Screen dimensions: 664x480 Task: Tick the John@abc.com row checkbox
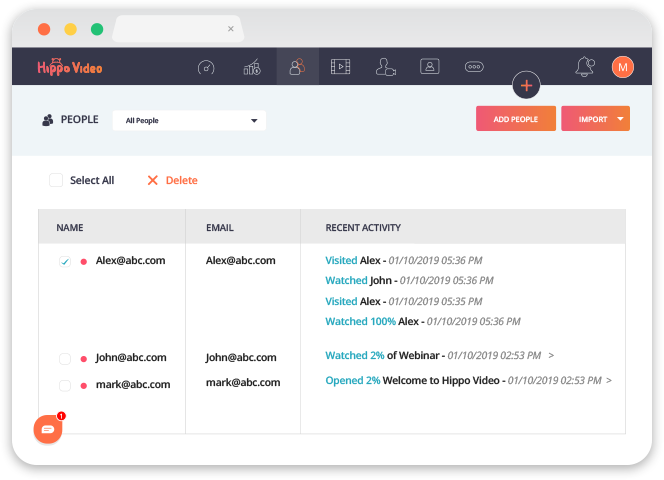(x=65, y=358)
